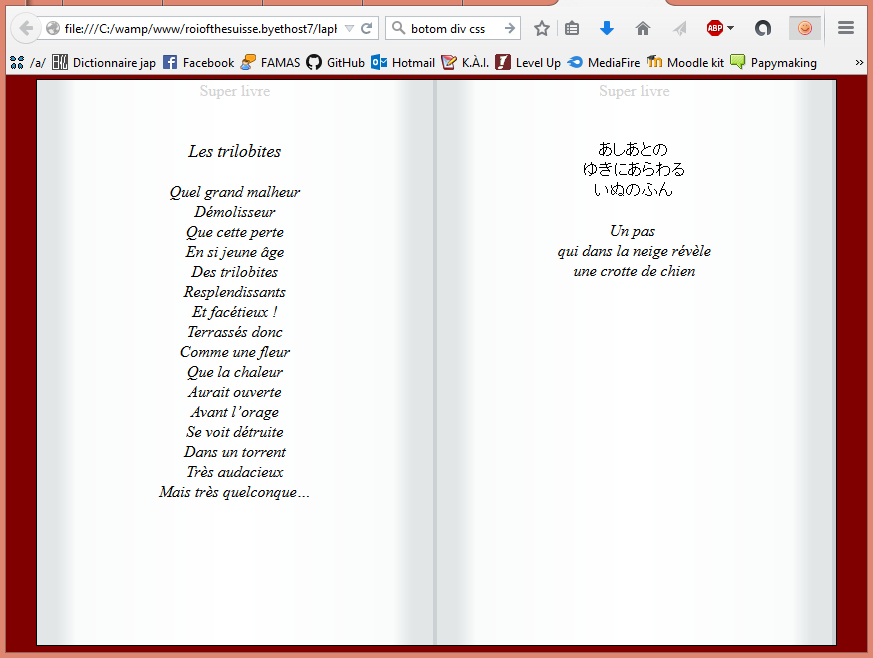
Task: Click the line 'Que cette perte'
Action: (x=234, y=232)
